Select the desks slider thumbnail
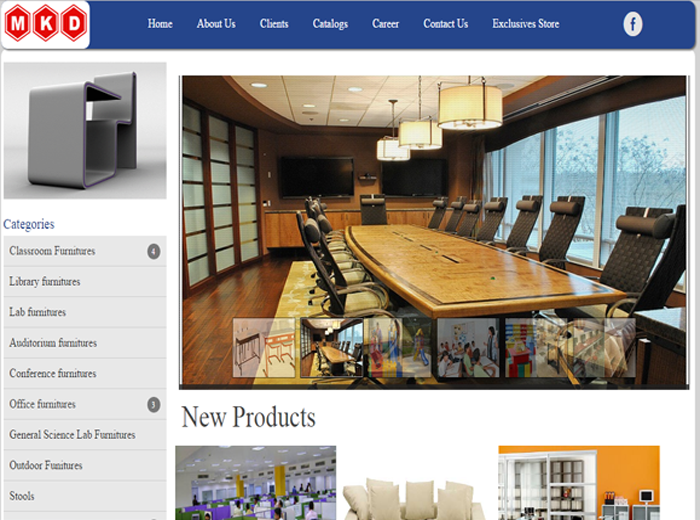 pyautogui.click(x=264, y=347)
